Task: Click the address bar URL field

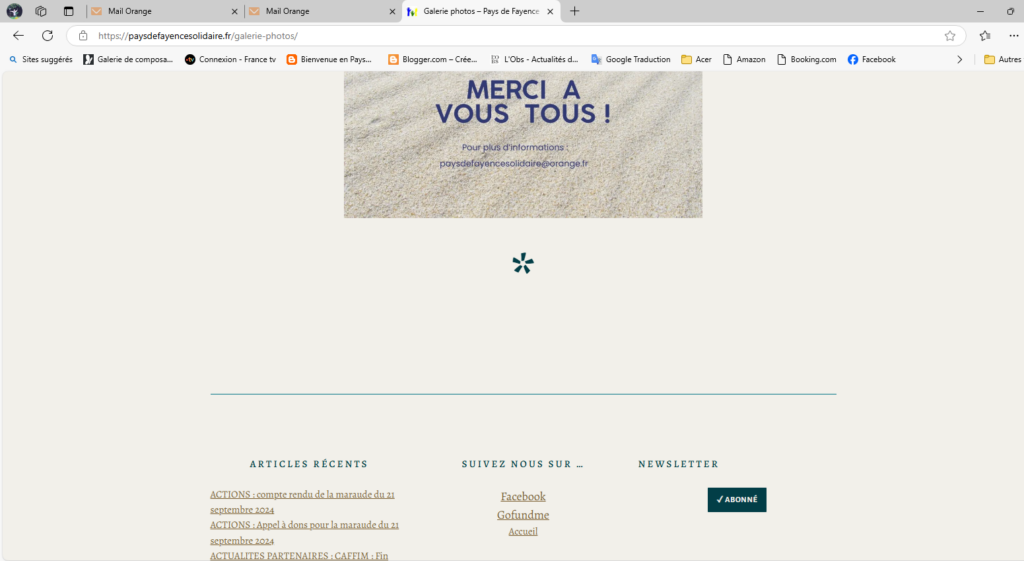Action: [x=500, y=36]
